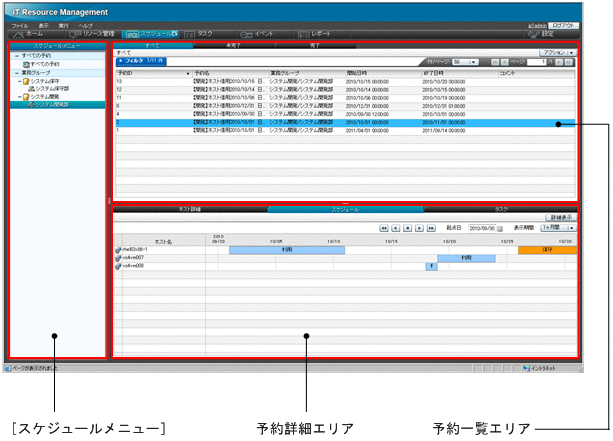Switch to the タスク detail tab
Image resolution: width=613 pixels, height=441 pixels.
(501, 210)
